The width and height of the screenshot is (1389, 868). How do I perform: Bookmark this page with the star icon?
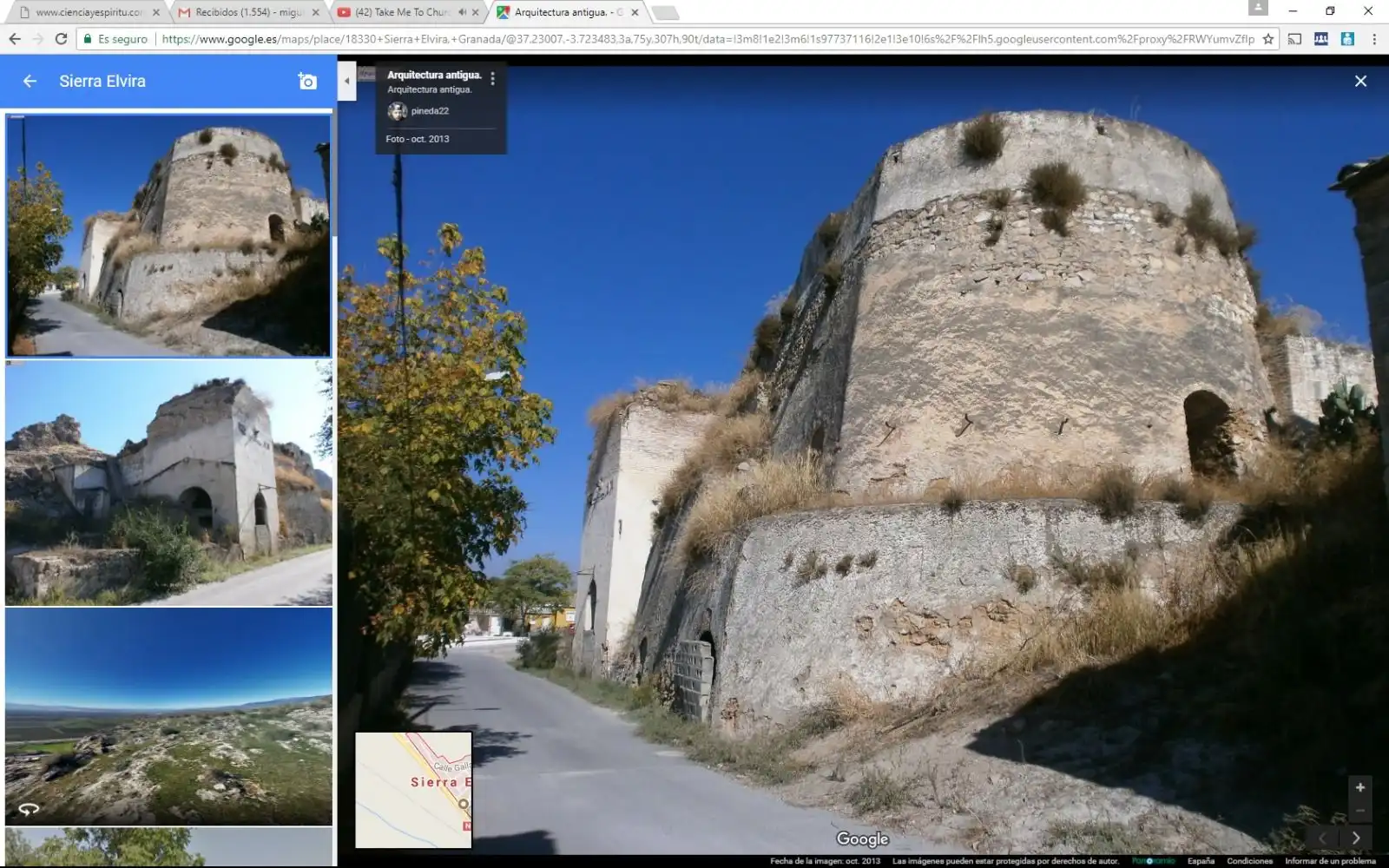1268,39
